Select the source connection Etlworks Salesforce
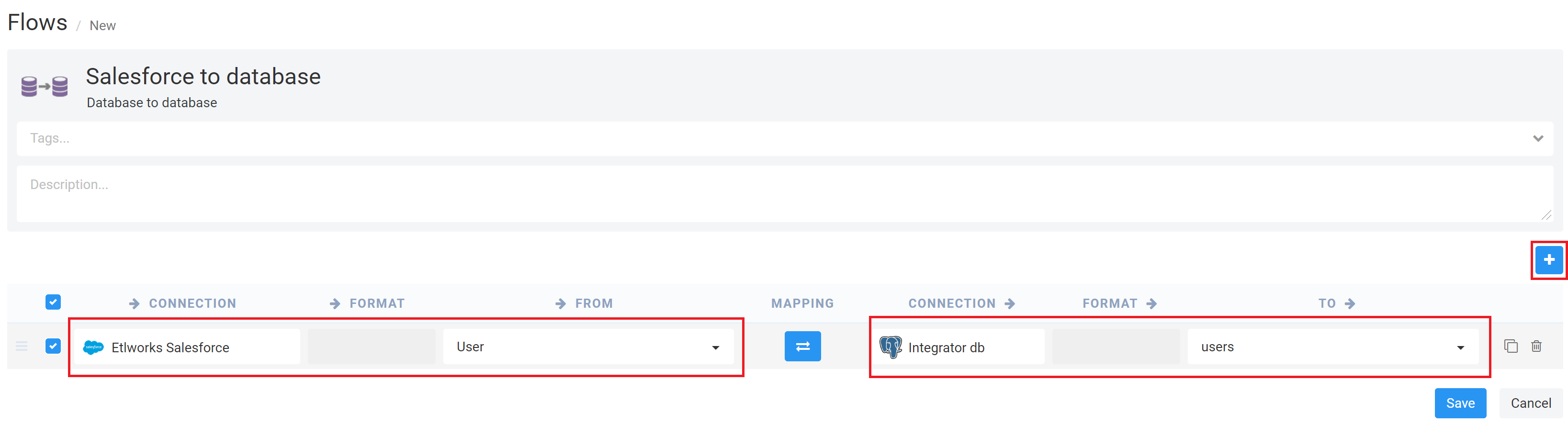 (188, 347)
